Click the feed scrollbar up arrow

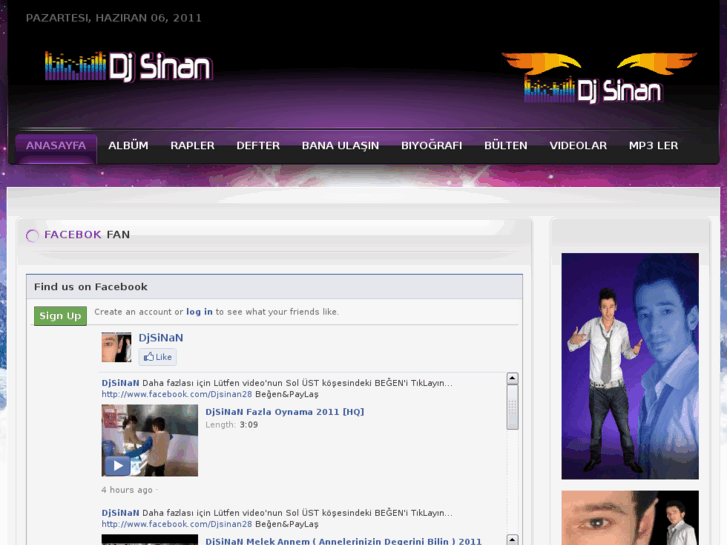click(x=512, y=378)
